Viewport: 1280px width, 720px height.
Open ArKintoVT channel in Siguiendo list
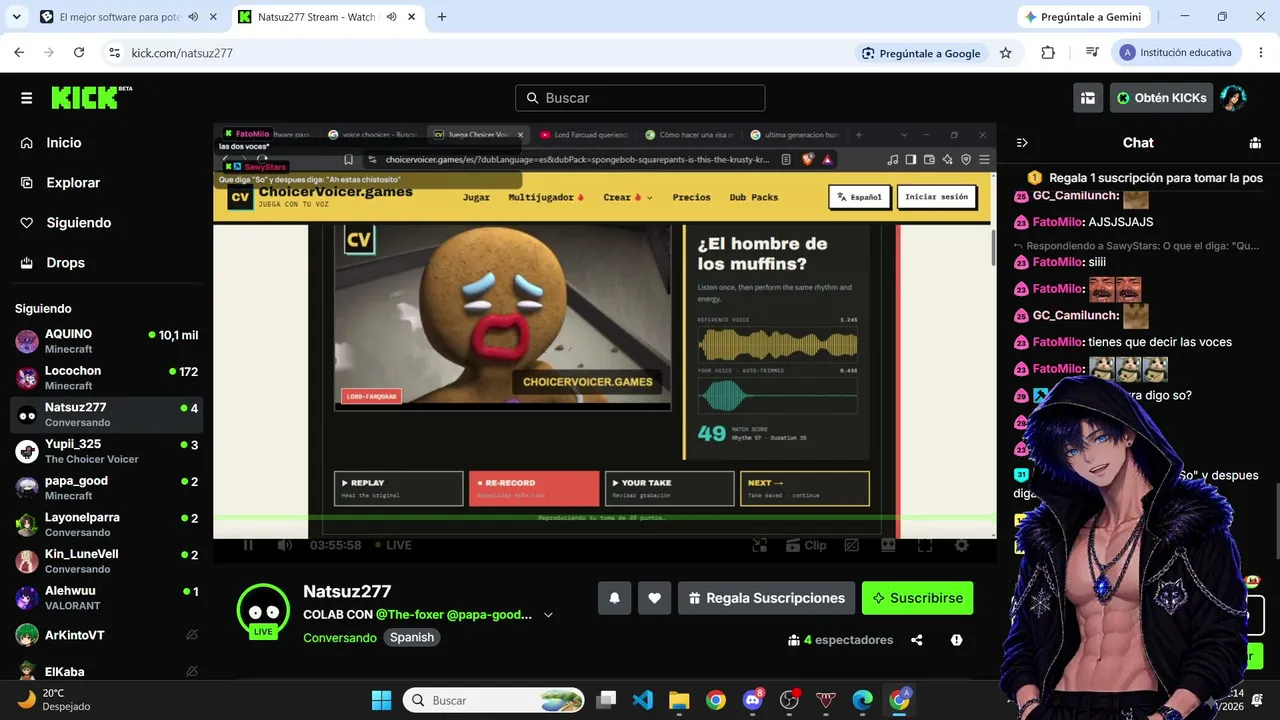pyautogui.click(x=106, y=635)
